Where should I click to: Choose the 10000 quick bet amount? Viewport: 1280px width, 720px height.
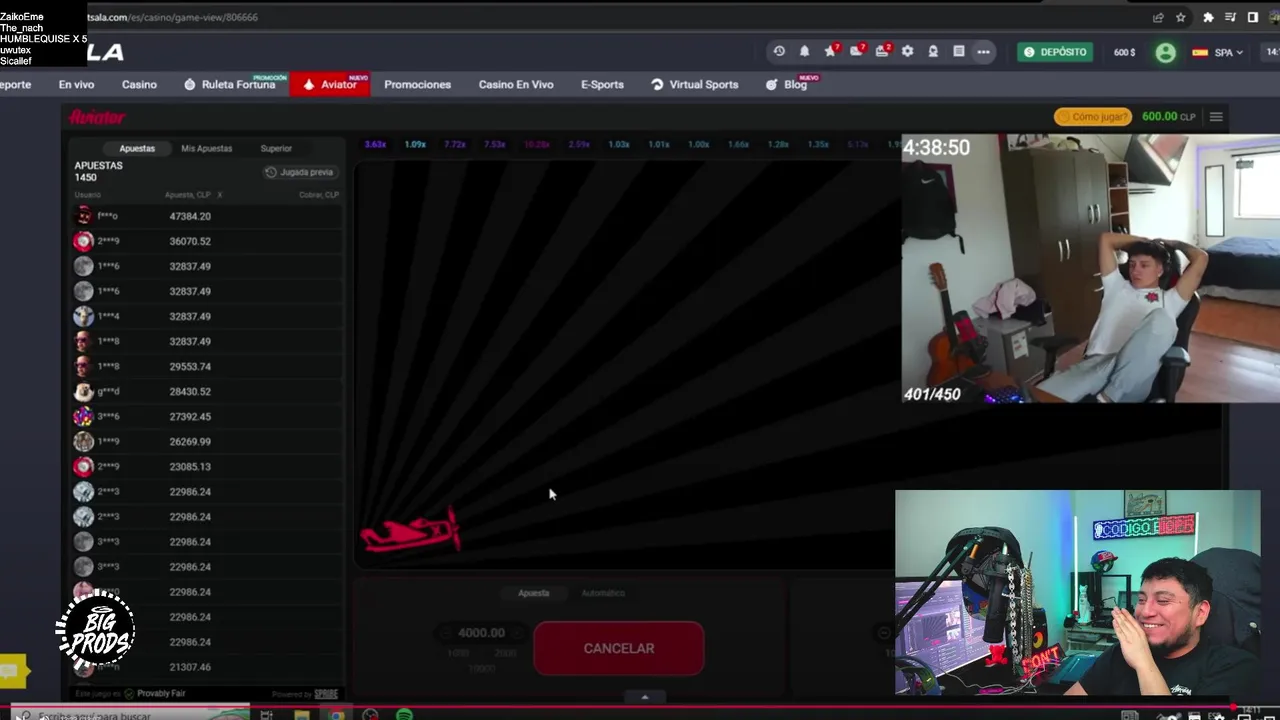(x=481, y=667)
